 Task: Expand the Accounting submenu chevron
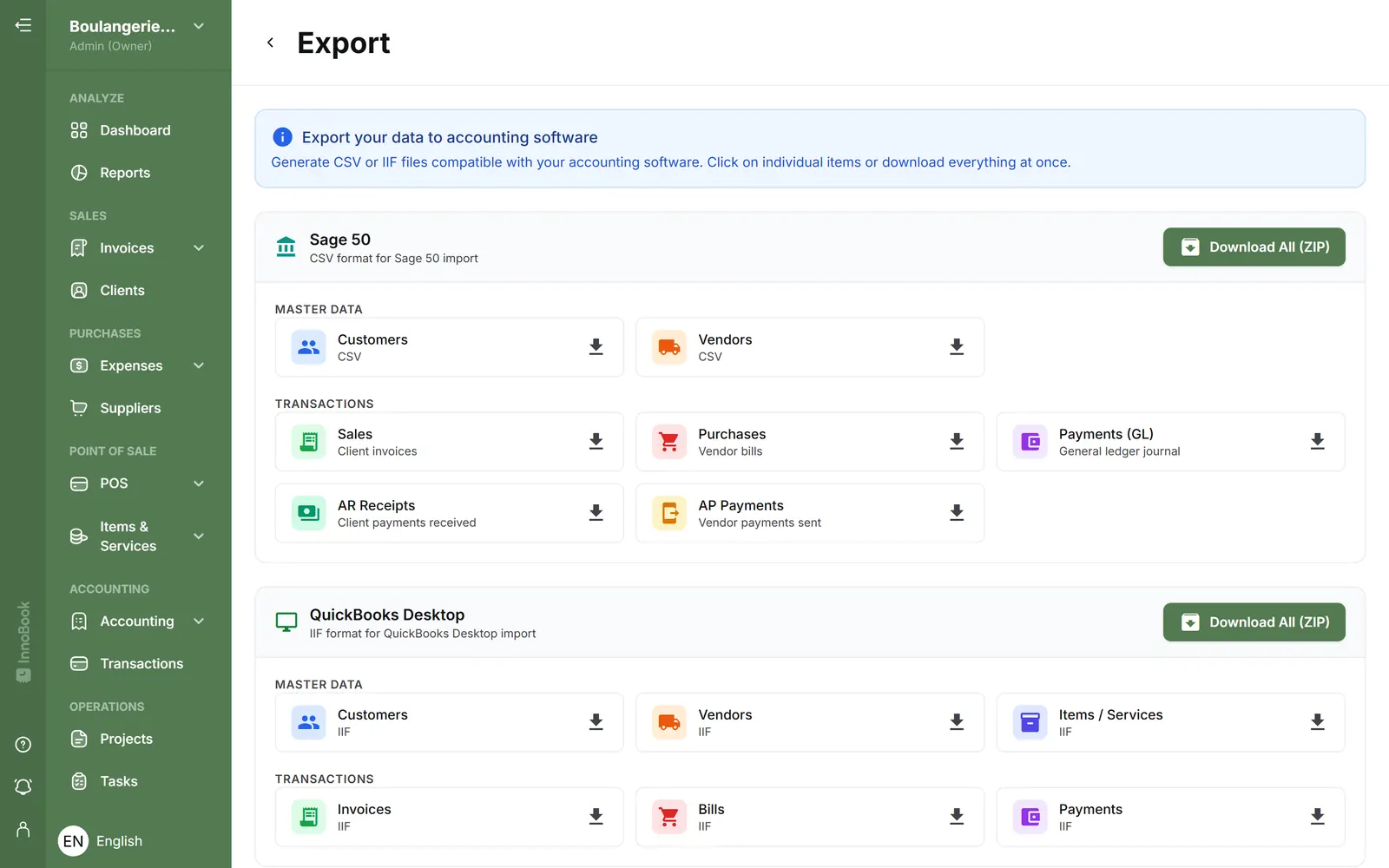pyautogui.click(x=199, y=621)
